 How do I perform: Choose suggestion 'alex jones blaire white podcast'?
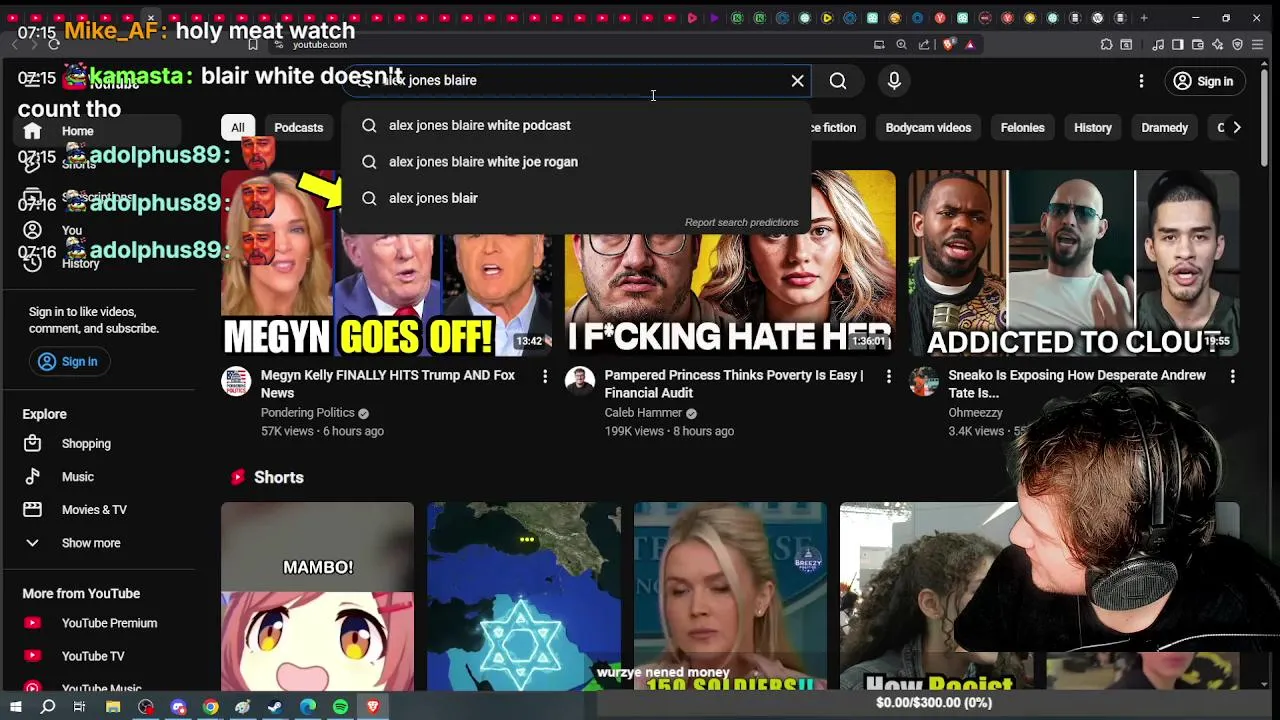576,125
